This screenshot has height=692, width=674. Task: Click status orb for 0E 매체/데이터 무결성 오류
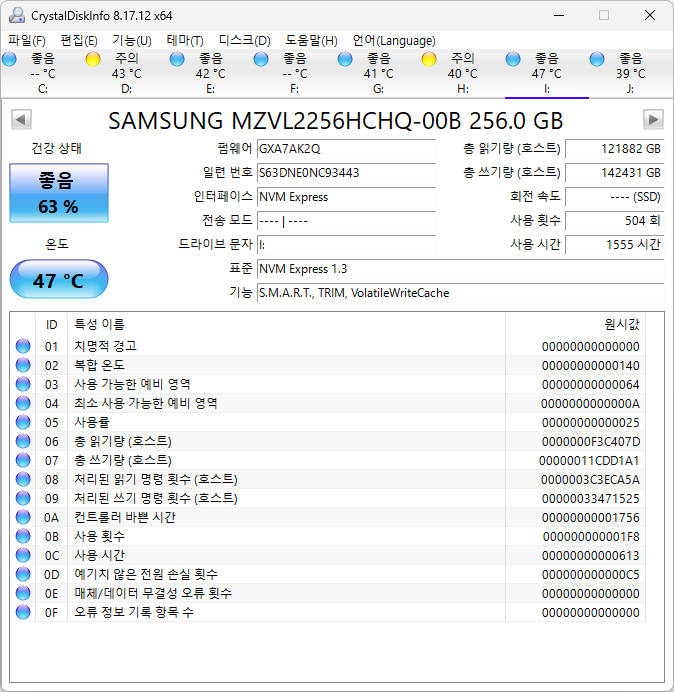[x=23, y=593]
